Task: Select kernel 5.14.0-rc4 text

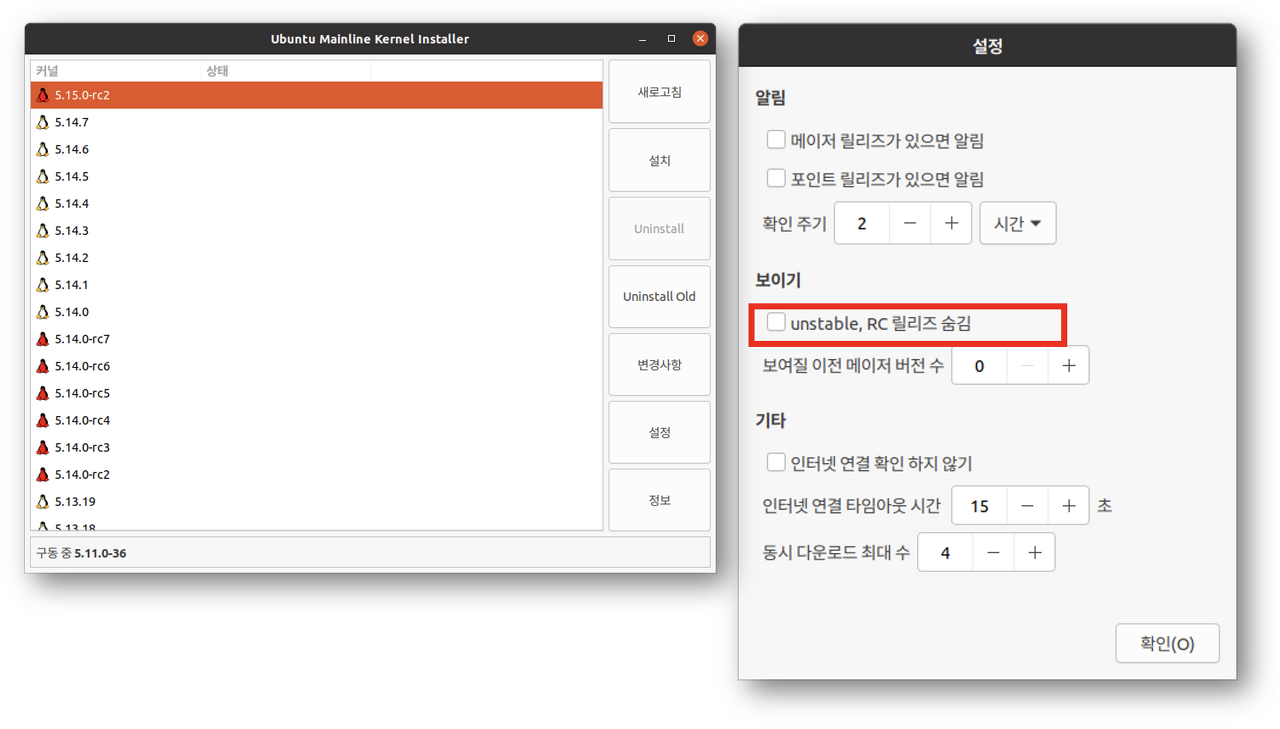Action: click(x=82, y=420)
